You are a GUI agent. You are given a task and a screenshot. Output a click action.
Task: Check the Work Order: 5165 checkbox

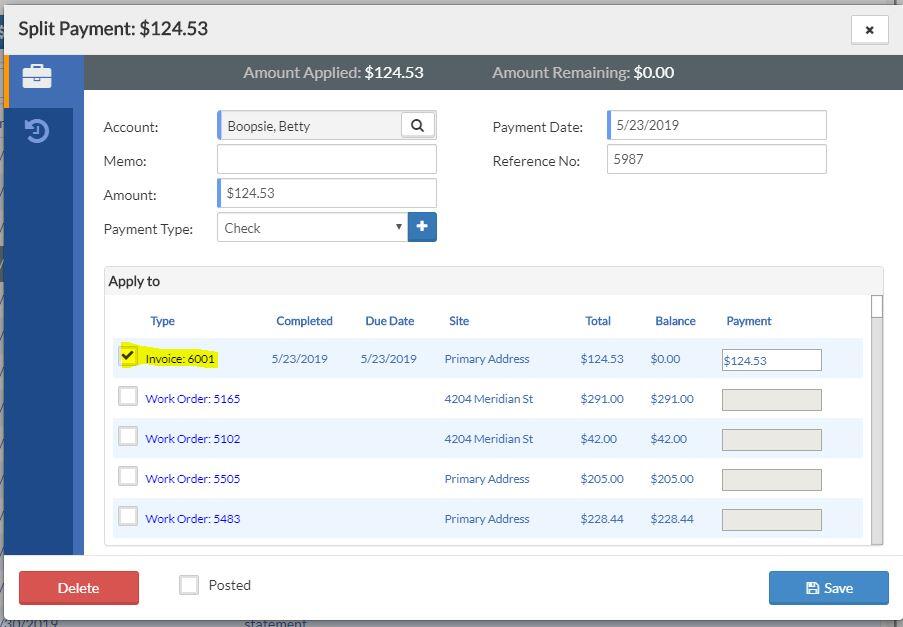pos(128,396)
